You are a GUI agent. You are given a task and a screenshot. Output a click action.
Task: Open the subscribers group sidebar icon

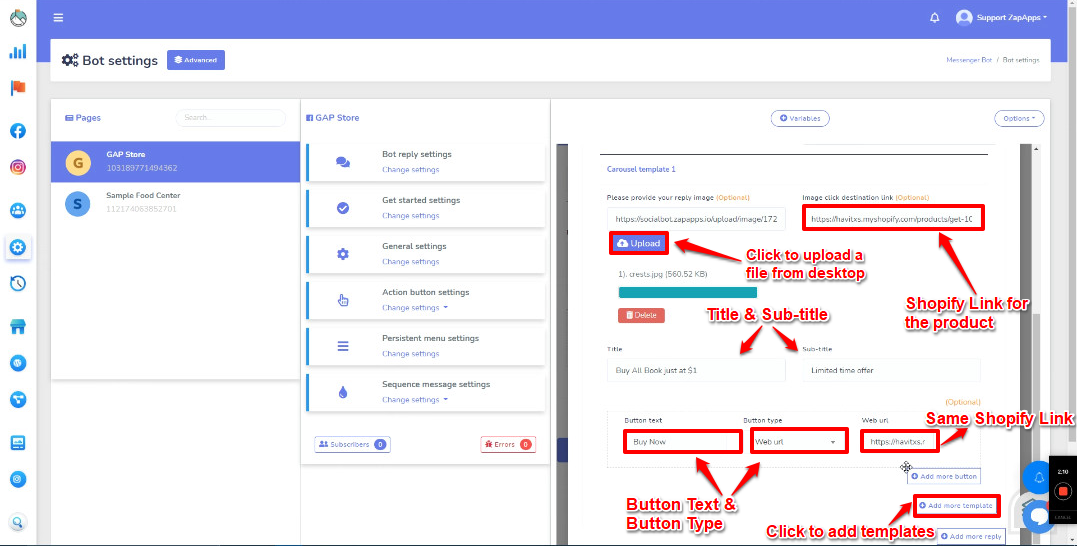[18, 211]
